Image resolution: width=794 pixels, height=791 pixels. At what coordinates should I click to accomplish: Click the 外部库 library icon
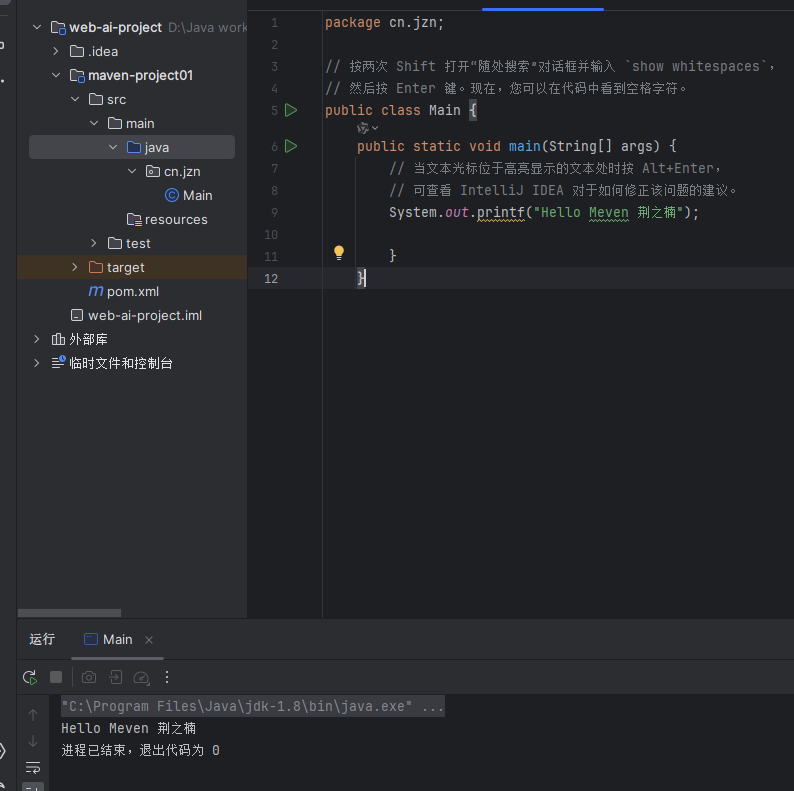[58, 339]
